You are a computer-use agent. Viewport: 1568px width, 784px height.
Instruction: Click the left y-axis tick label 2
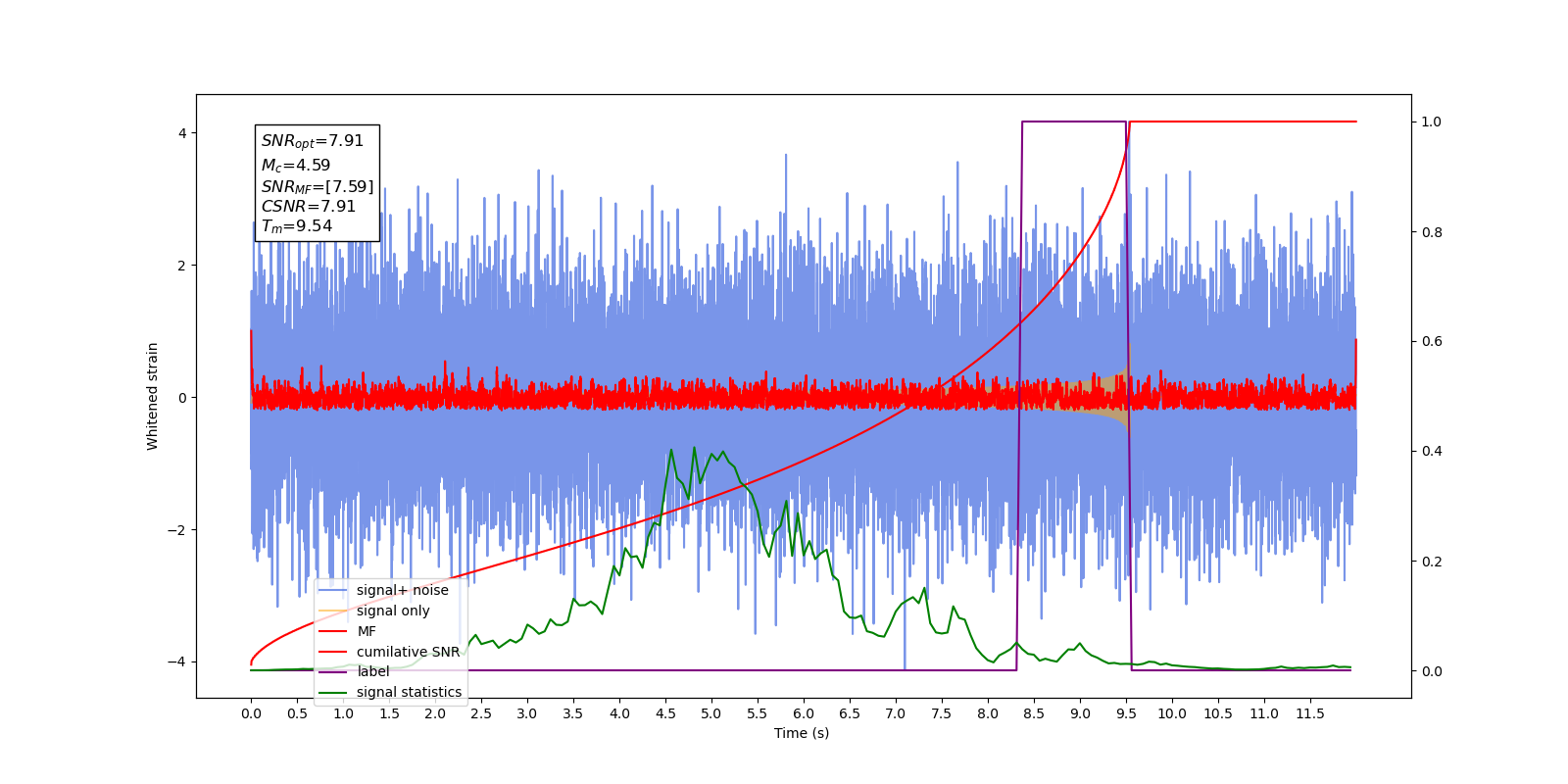181,266
